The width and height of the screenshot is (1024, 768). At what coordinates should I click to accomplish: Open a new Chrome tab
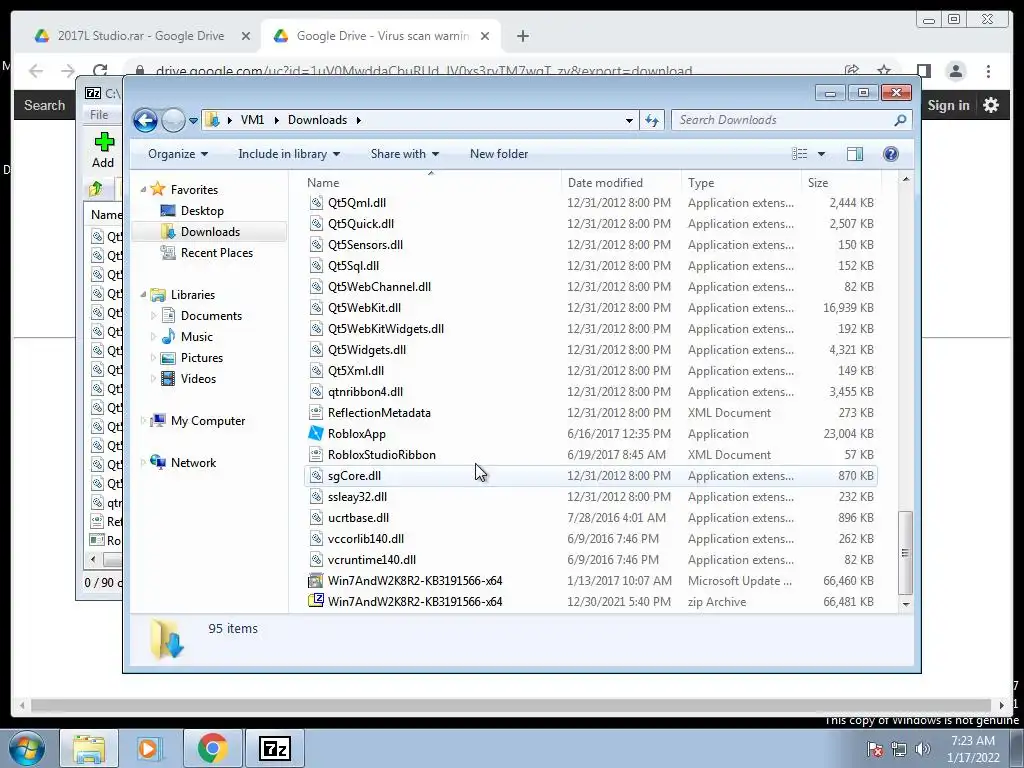point(522,36)
